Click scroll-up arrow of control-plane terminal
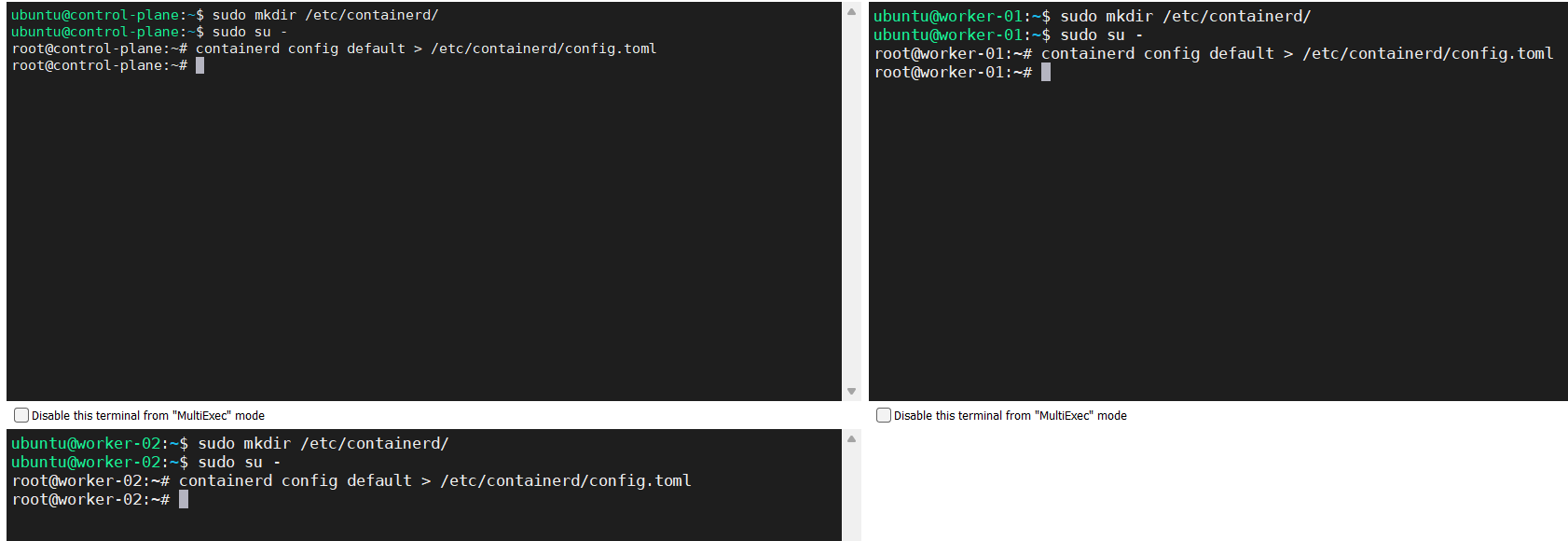The height and width of the screenshot is (541, 1568). [851, 12]
